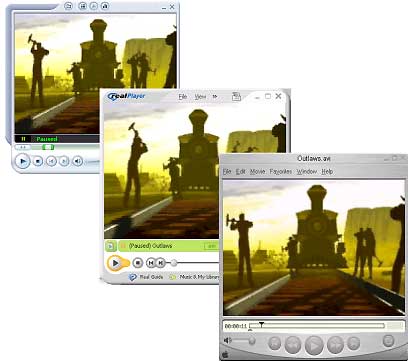
Task: Click the orange RealPlayer play button
Action: [116, 263]
